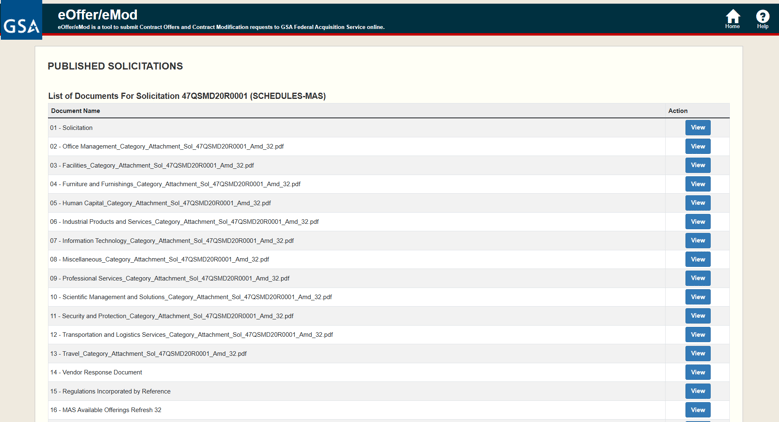
Task: View 05 Human Capital attachment
Action: 698,203
